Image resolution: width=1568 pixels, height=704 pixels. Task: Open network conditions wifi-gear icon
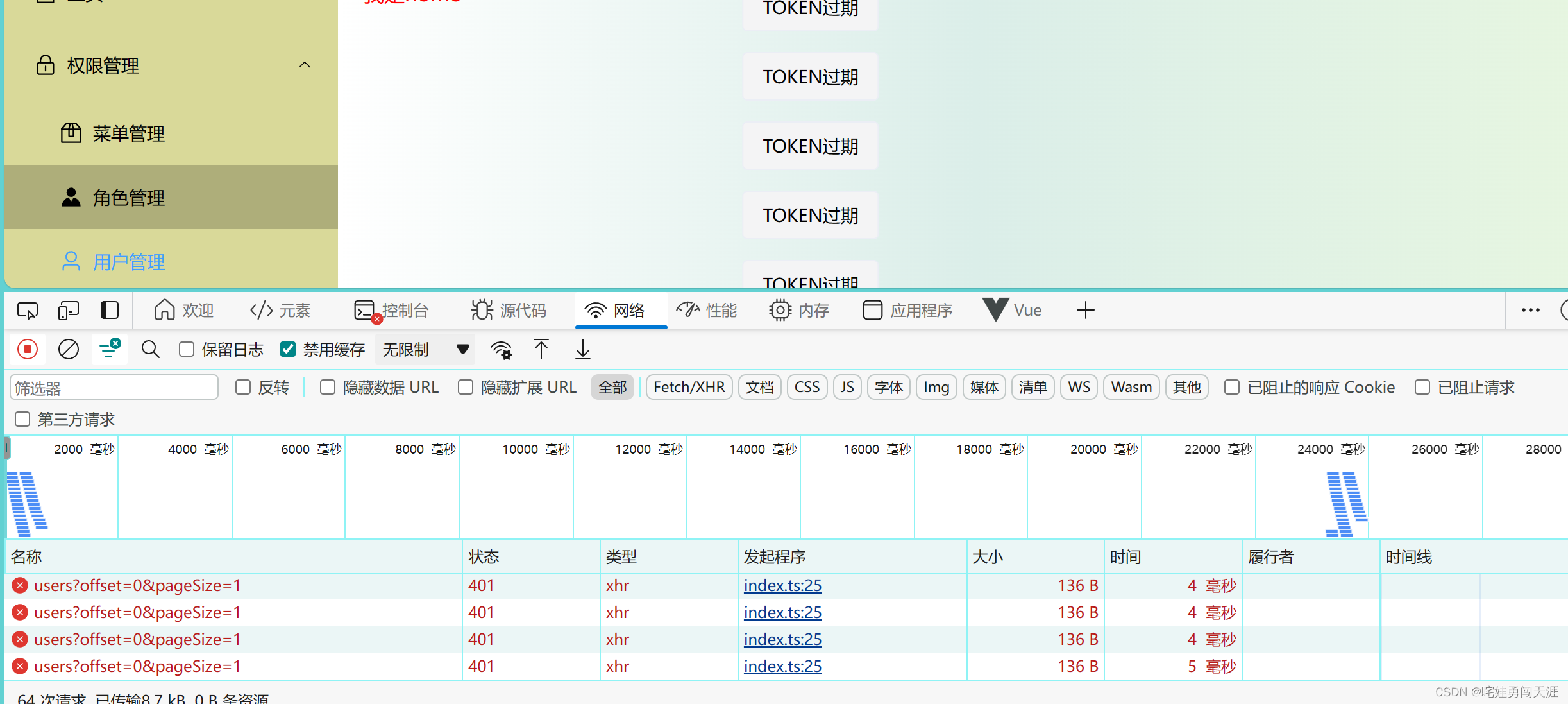[502, 350]
